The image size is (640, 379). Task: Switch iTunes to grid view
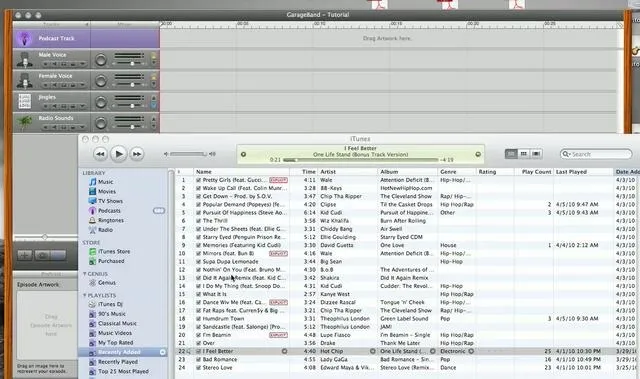coord(524,154)
